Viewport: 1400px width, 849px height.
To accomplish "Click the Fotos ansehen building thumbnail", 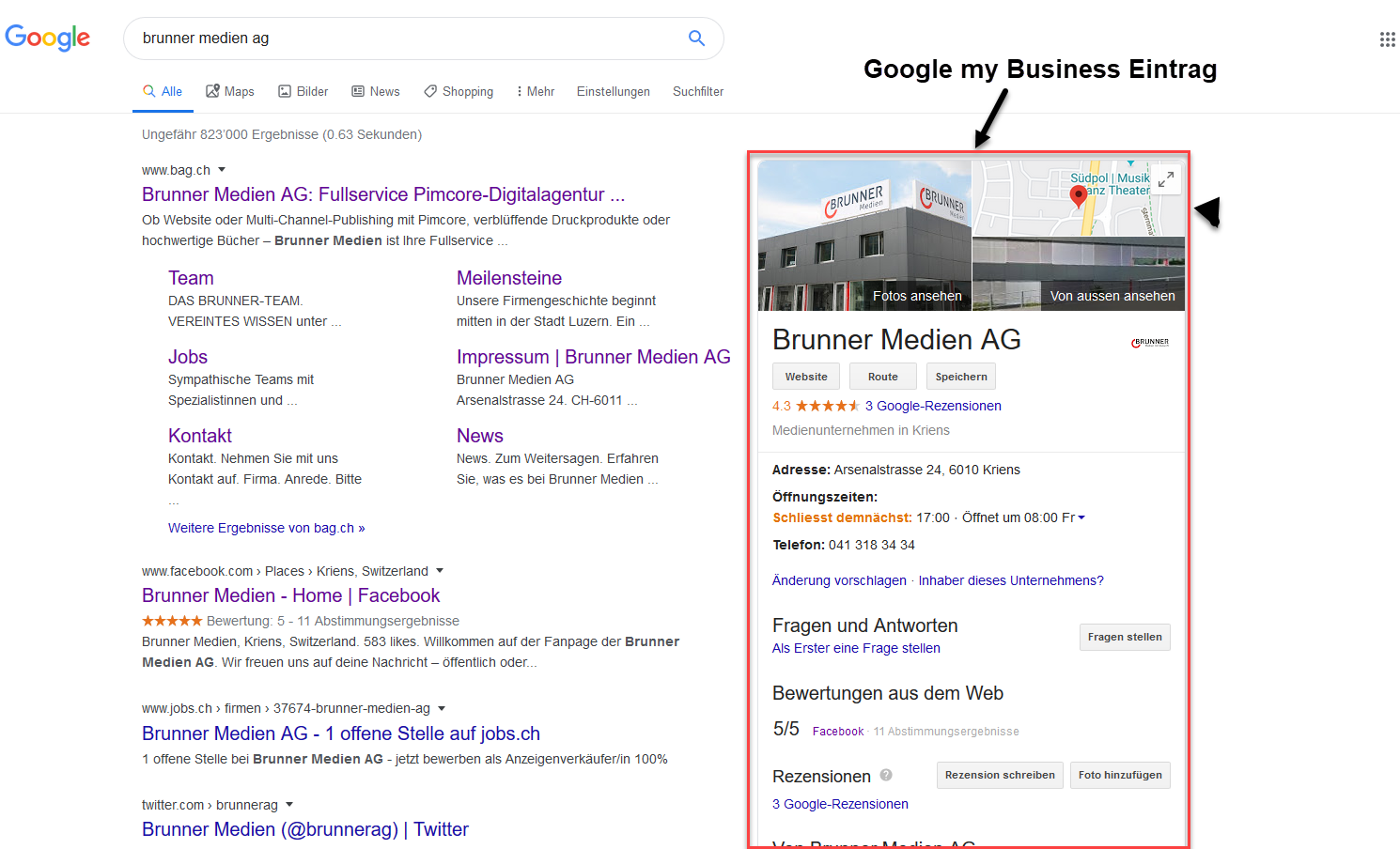I will coord(864,235).
